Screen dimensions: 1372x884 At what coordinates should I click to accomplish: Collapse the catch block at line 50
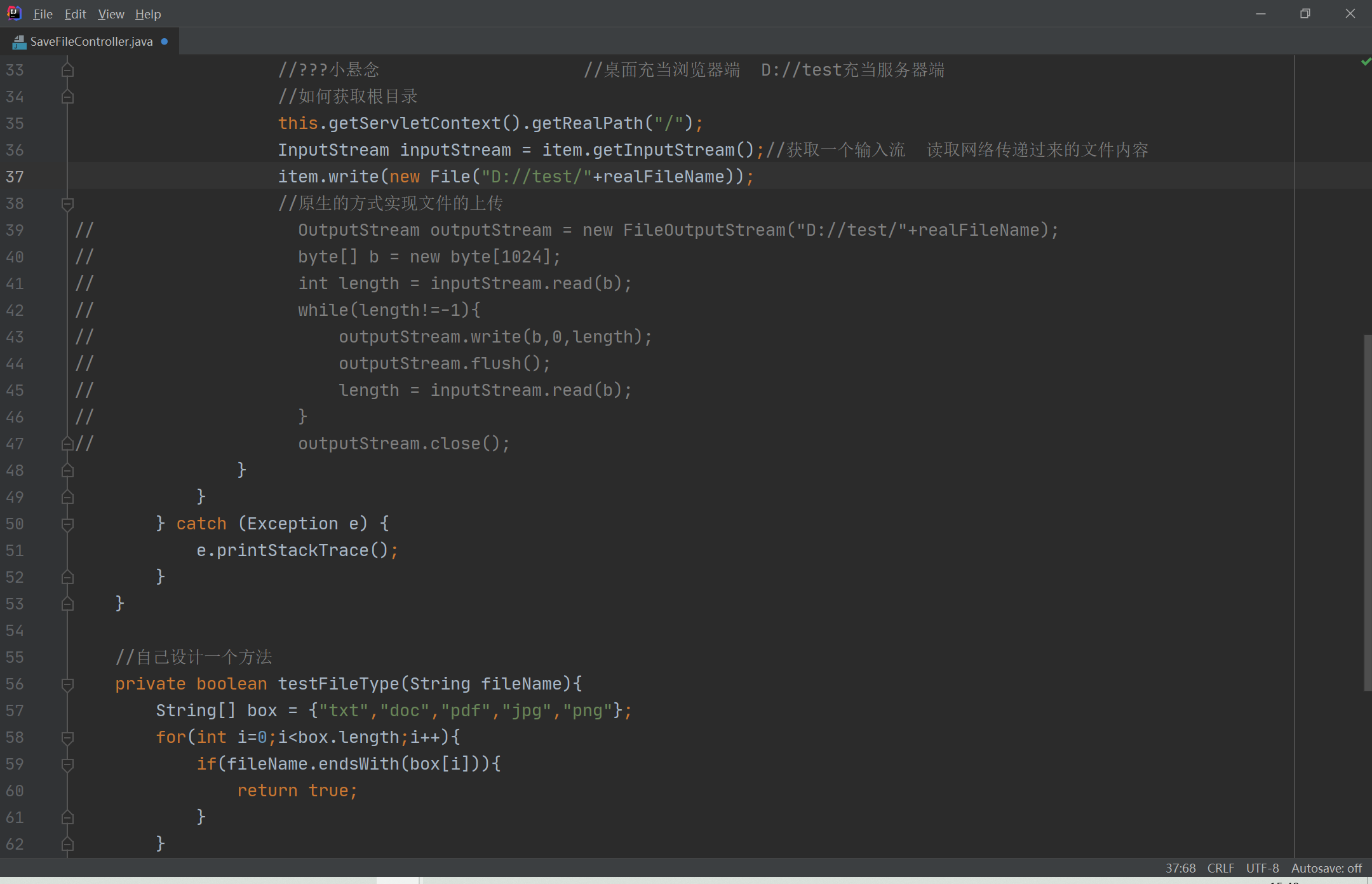click(67, 524)
